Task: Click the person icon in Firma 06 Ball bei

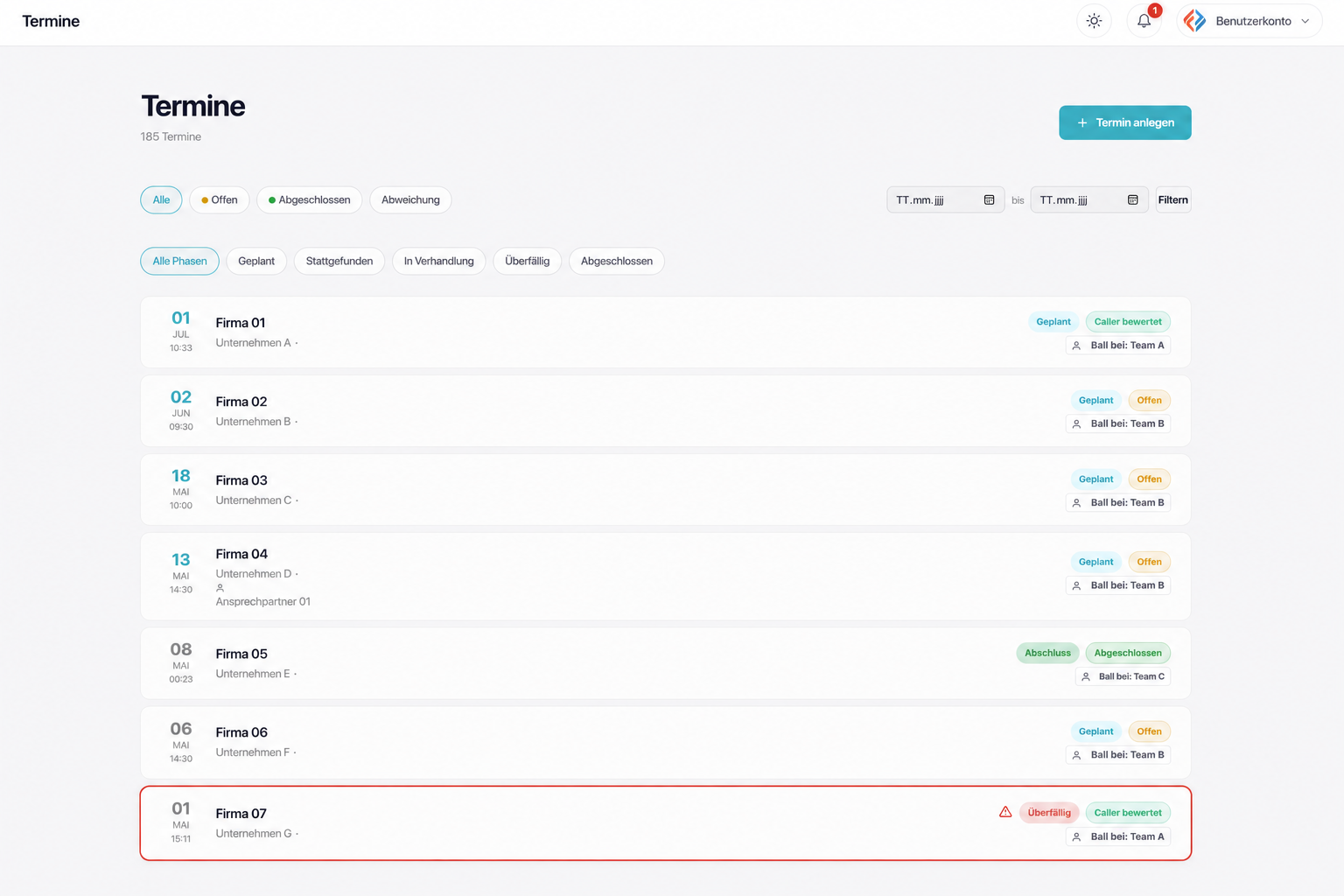Action: click(1077, 755)
